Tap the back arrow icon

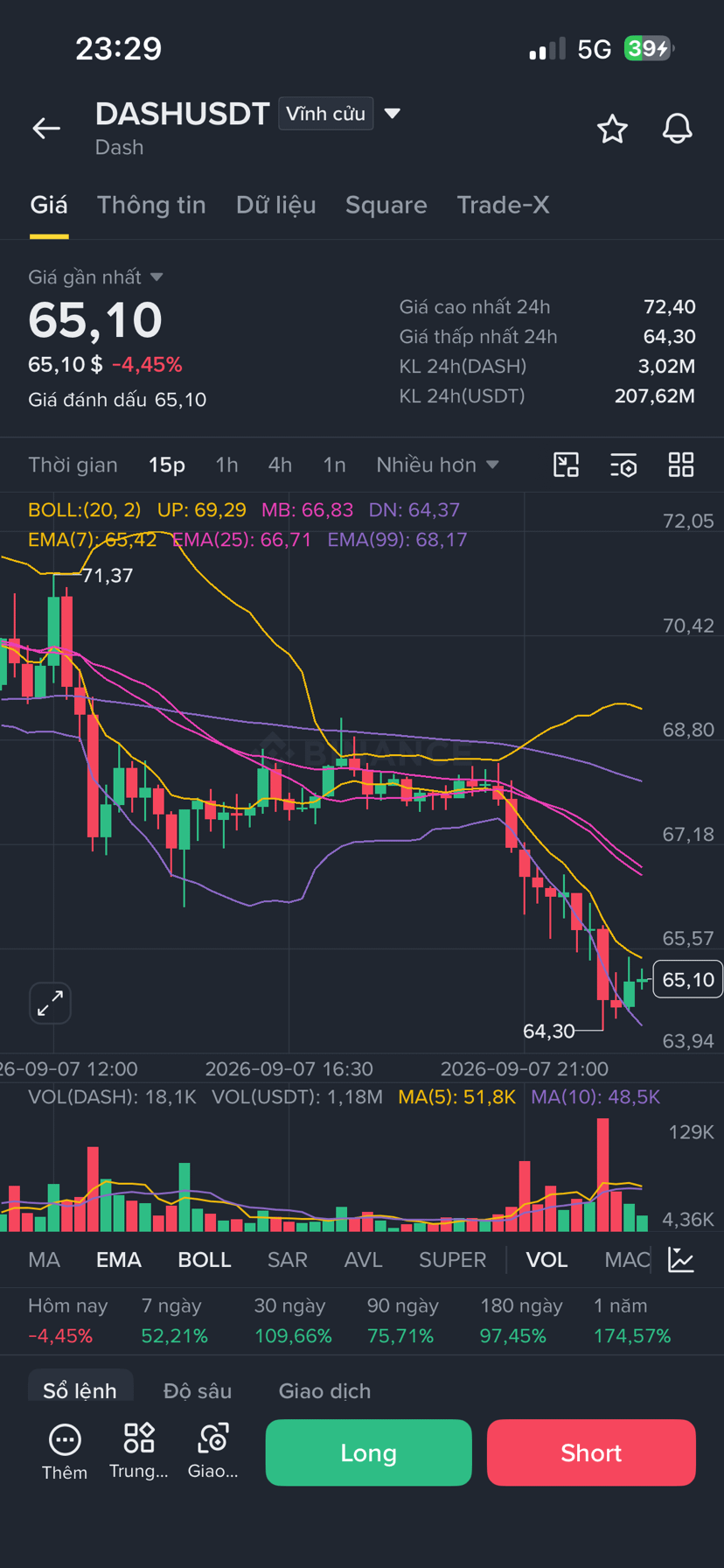coord(46,129)
